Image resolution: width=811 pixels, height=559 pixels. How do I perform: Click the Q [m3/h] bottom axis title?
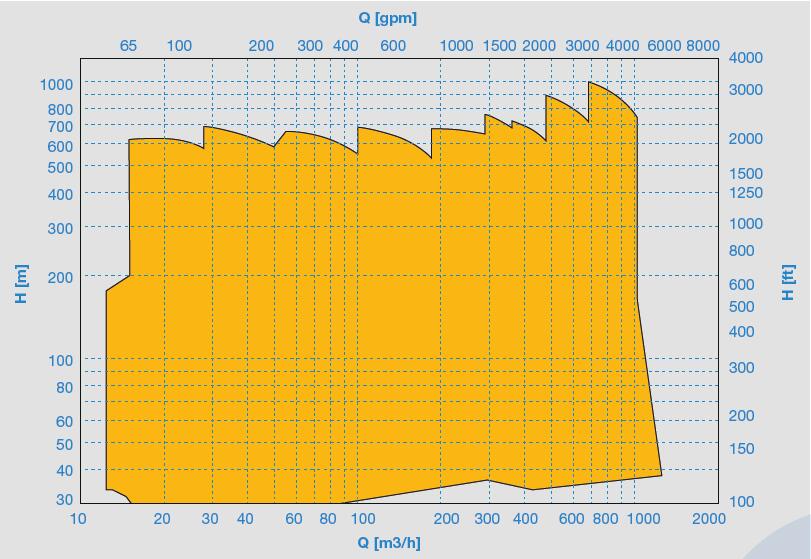[x=388, y=543]
